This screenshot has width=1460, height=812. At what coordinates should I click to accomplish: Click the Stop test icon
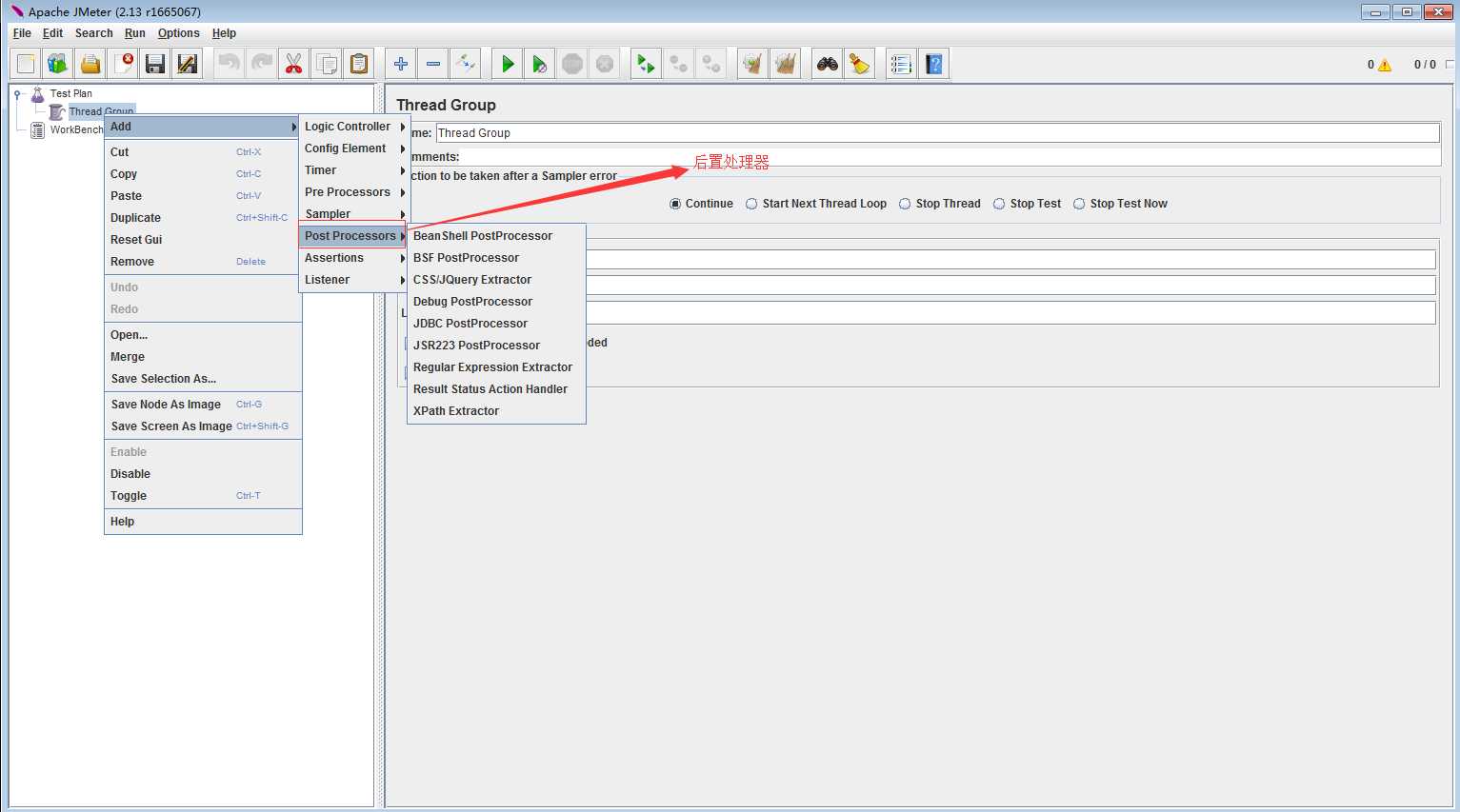pos(572,64)
